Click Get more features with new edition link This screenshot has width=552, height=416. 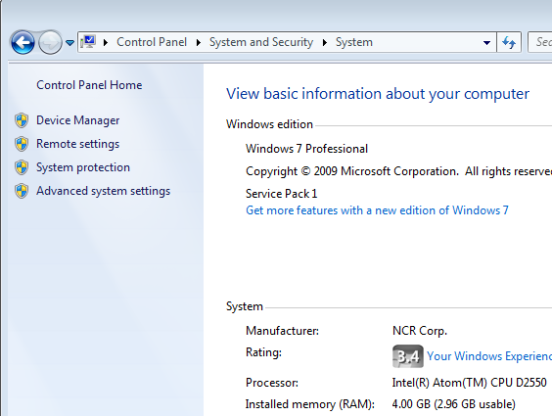[x=377, y=210]
